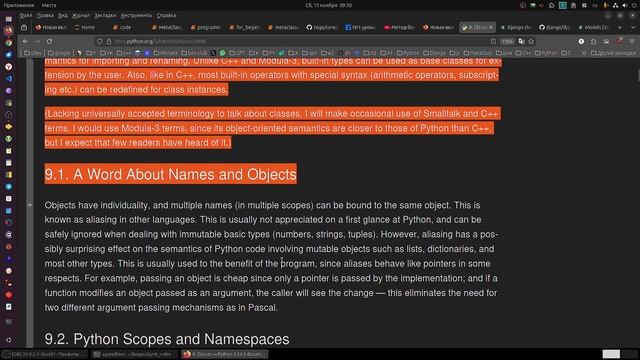Open Chrome from the dock
This screenshot has height=360, width=640.
click(9, 42)
